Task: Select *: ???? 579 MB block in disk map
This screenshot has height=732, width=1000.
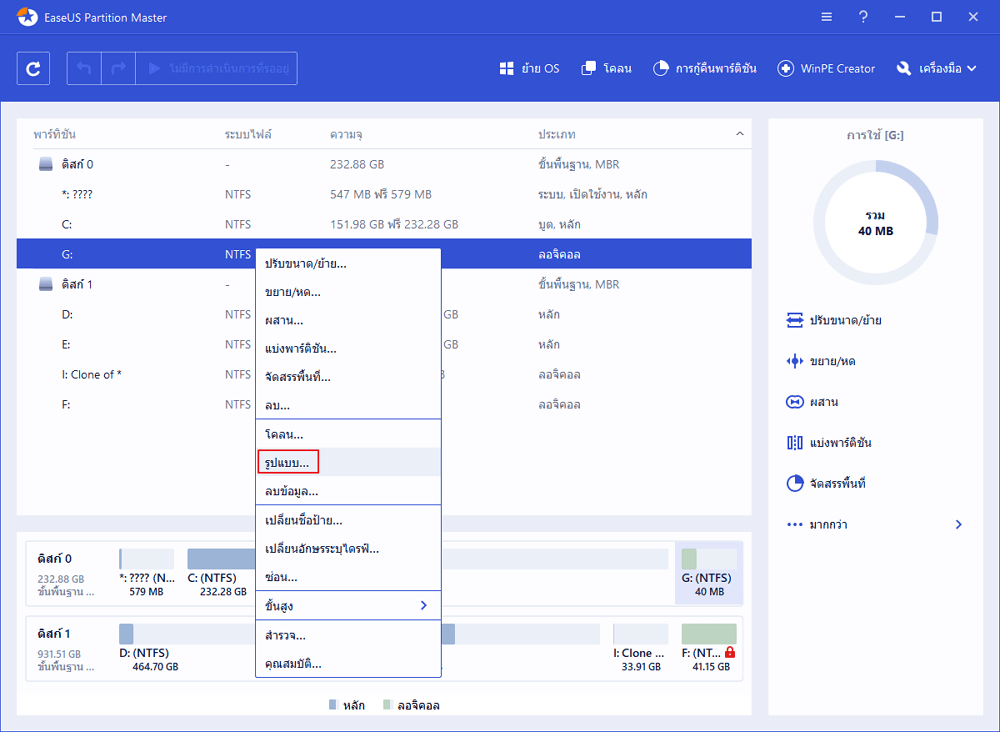Action: [x=147, y=573]
